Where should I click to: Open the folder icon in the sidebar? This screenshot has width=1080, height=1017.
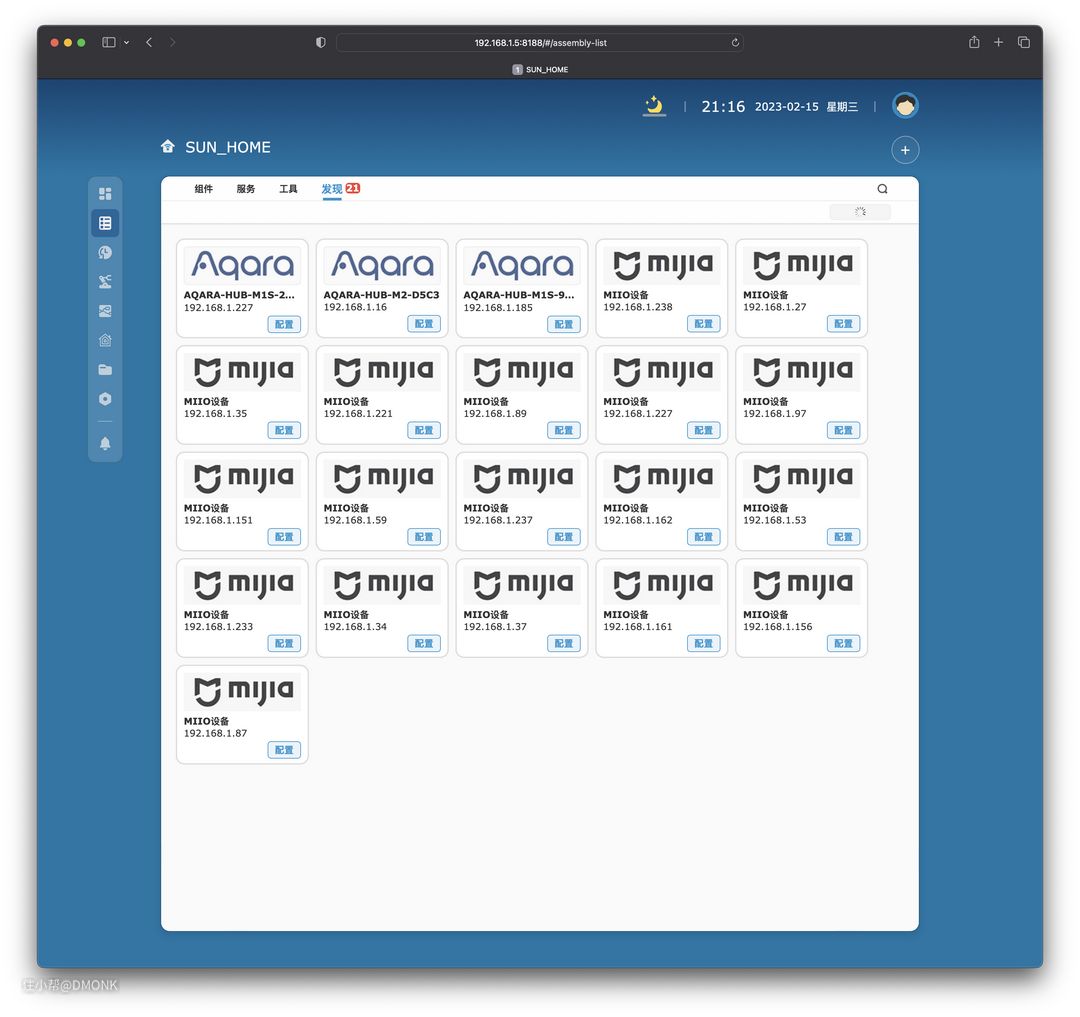(105, 370)
